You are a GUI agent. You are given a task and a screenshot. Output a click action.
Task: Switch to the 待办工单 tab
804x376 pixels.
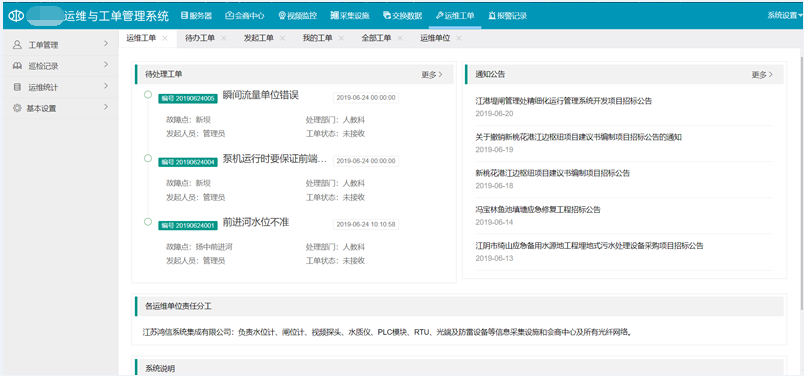[199, 38]
